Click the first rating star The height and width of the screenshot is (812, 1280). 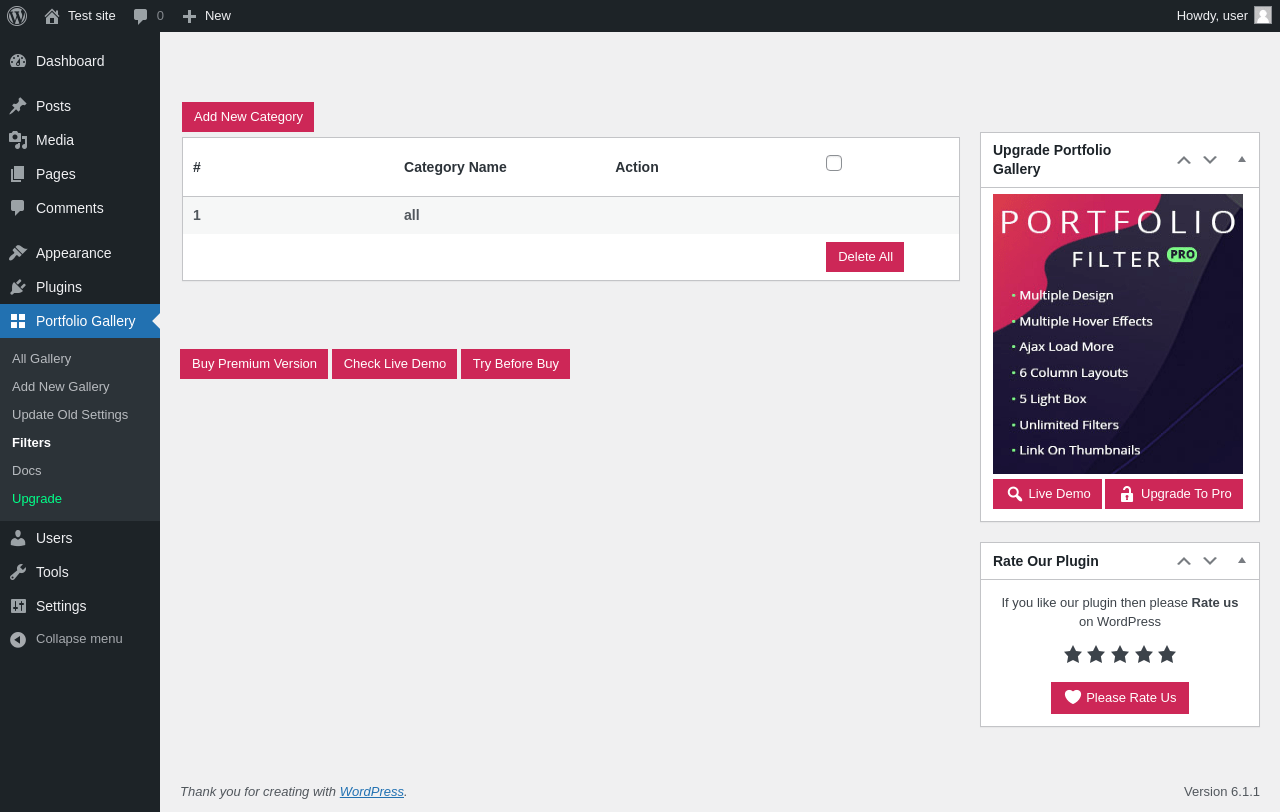click(1073, 654)
